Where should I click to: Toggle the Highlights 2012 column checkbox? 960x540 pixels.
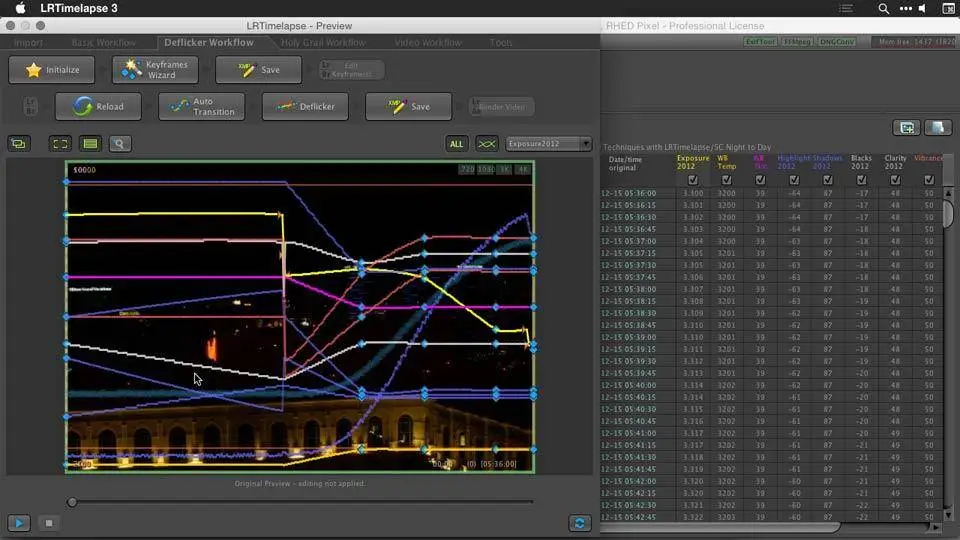click(794, 180)
